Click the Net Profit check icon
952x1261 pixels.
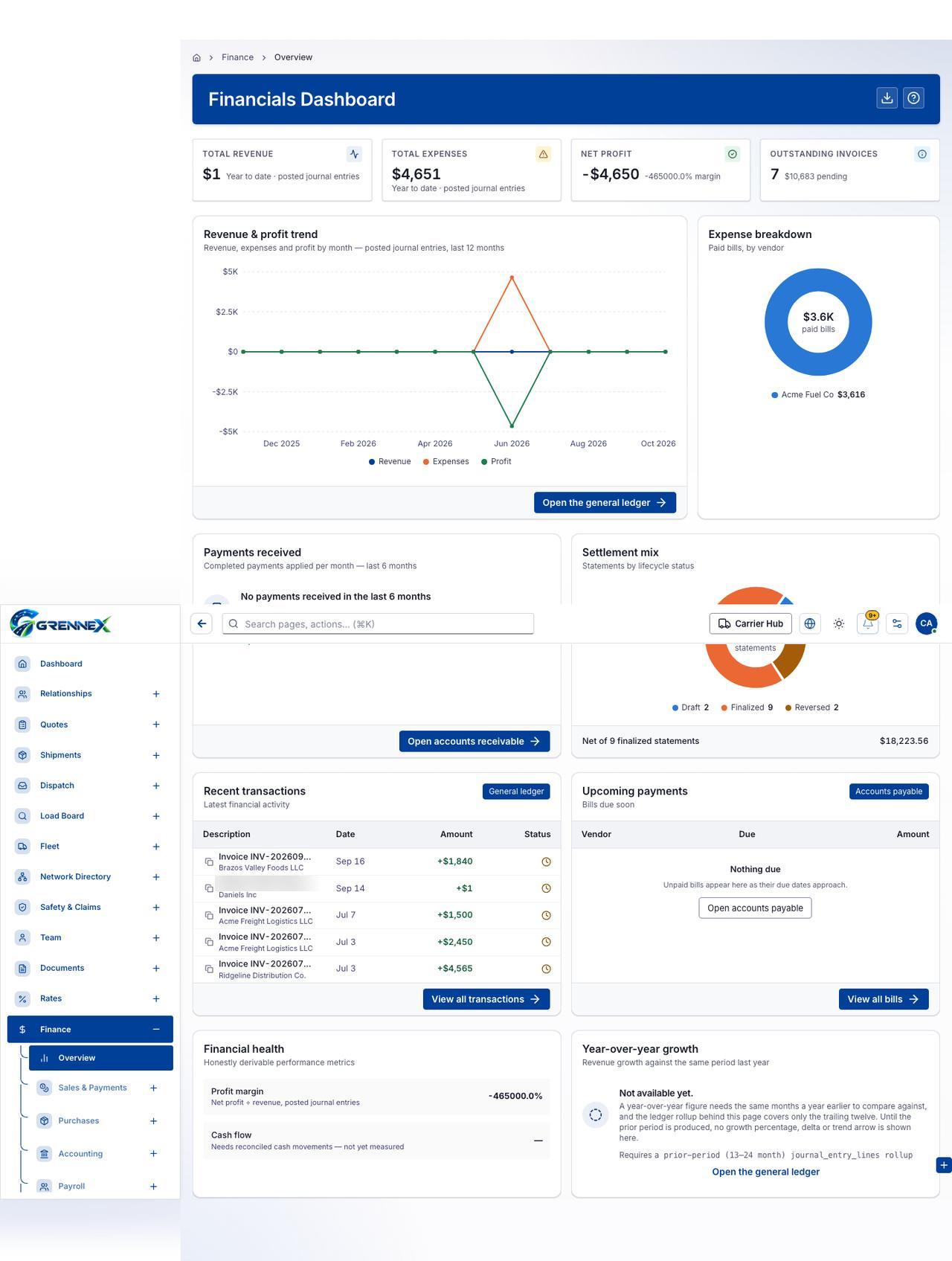click(x=733, y=154)
